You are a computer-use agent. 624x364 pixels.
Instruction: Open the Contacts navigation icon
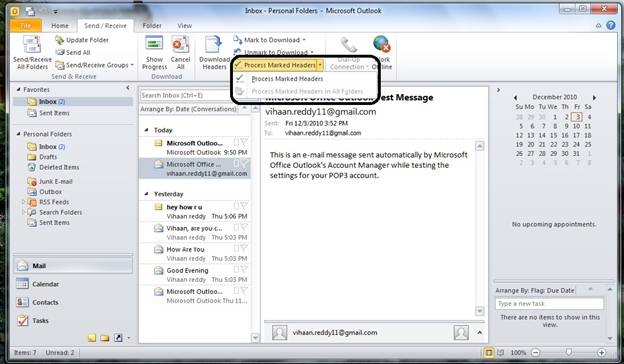pyautogui.click(x=22, y=302)
